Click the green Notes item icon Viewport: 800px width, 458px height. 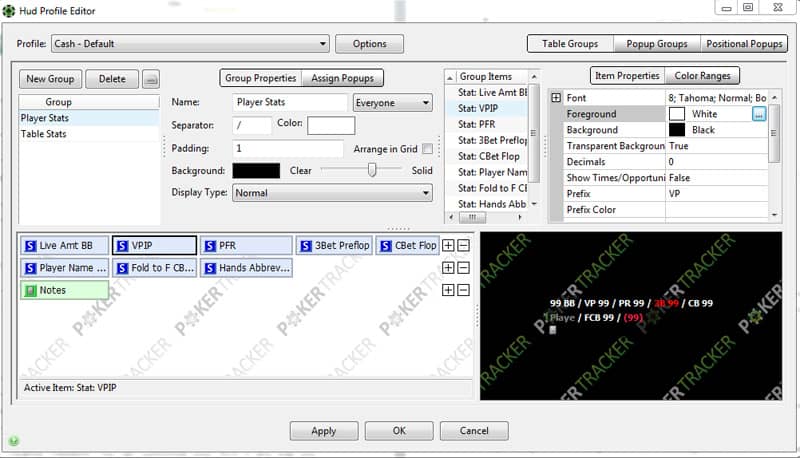(x=31, y=291)
